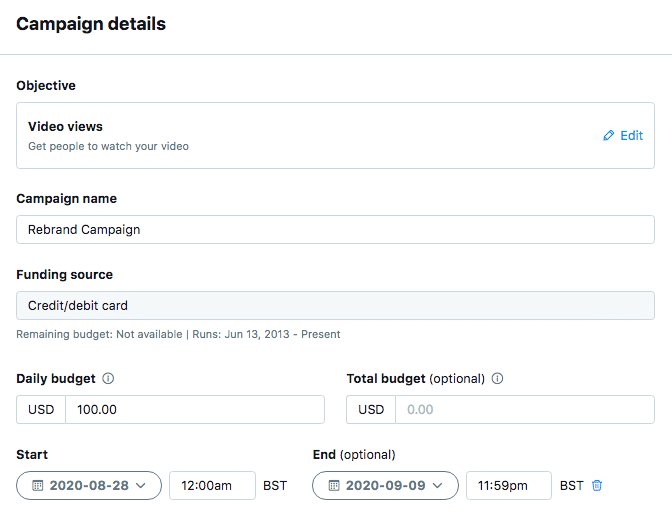
Task: Select the 2020-09-09 end date picker
Action: (385, 485)
